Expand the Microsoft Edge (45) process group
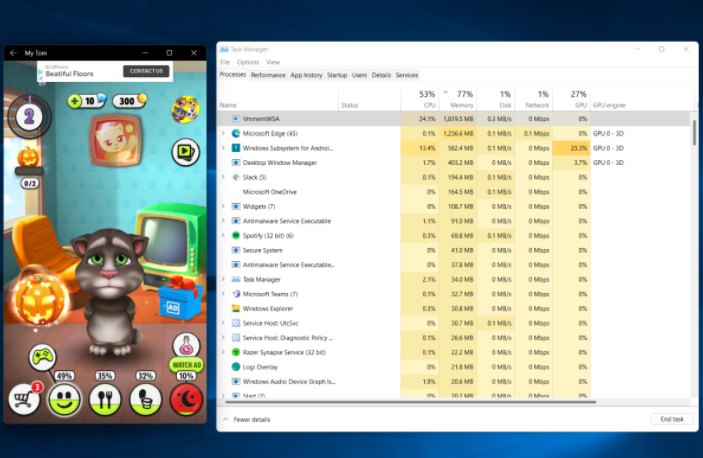703x458 pixels. click(224, 133)
